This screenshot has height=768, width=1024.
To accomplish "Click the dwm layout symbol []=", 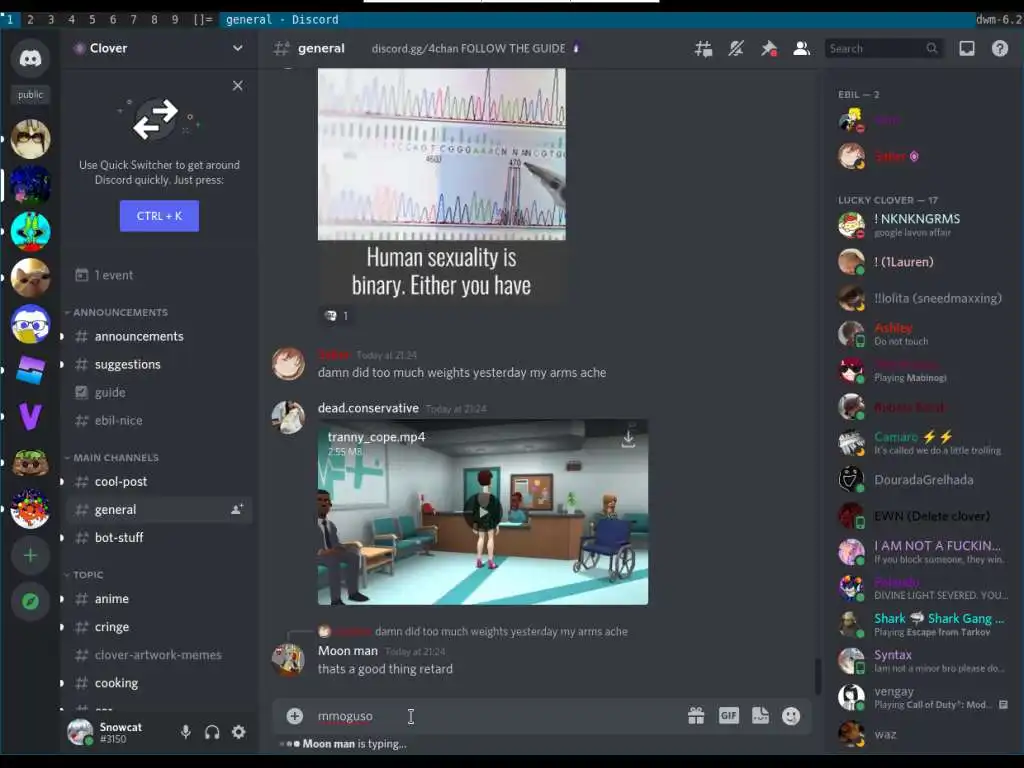I will pyautogui.click(x=203, y=20).
